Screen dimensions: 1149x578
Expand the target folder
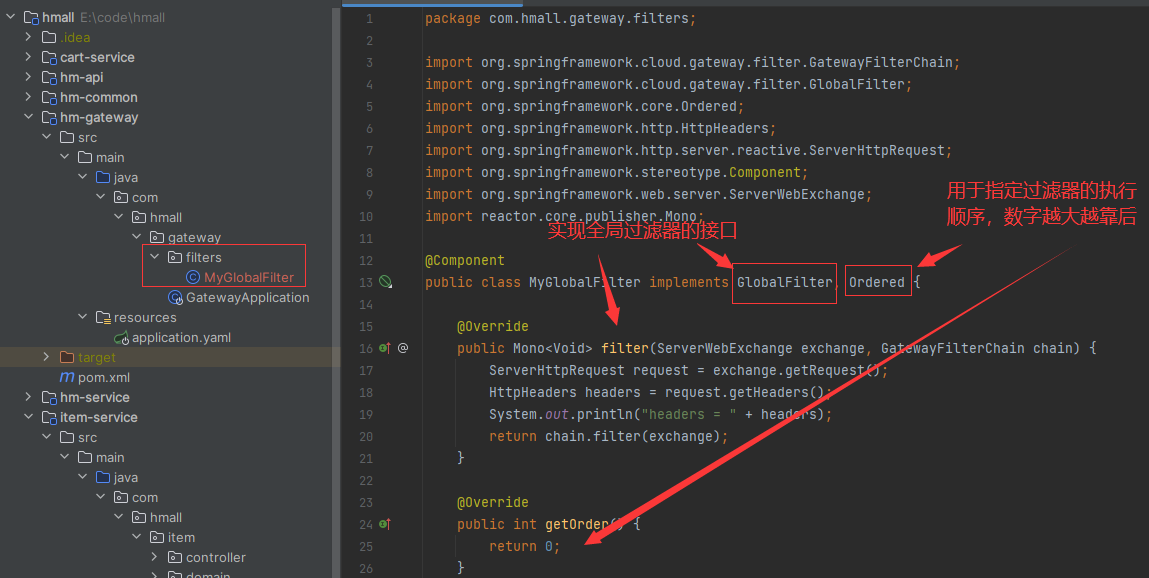[x=46, y=357]
